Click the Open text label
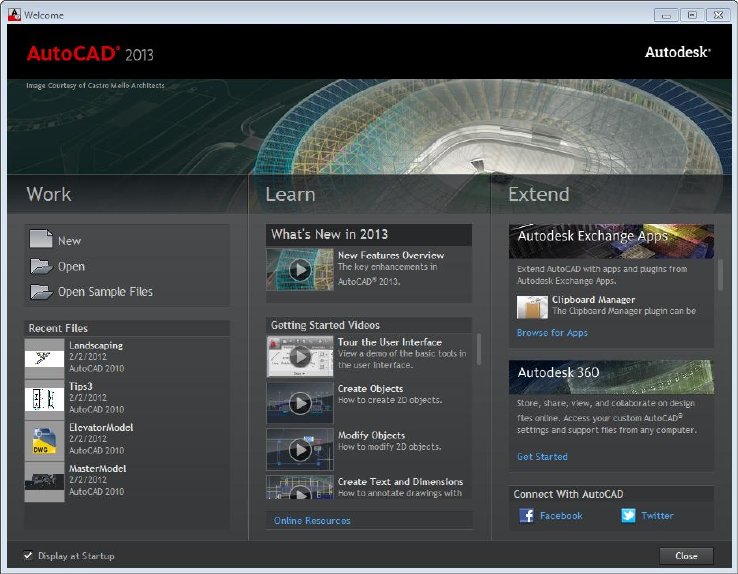Image resolution: width=738 pixels, height=574 pixels. click(72, 266)
